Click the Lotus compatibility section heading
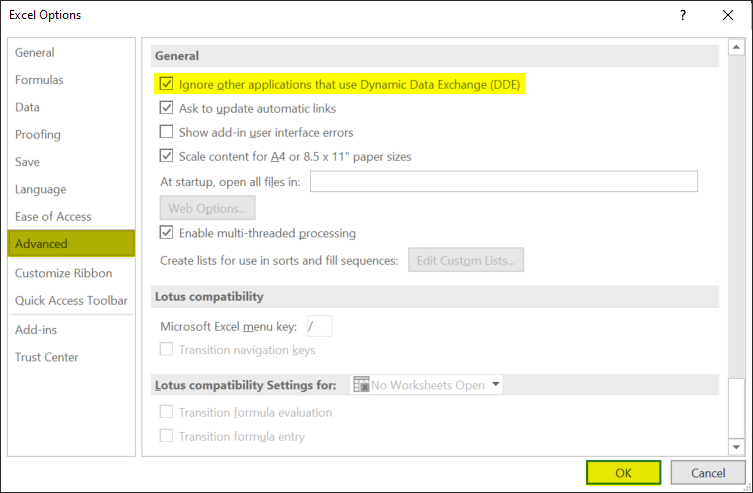This screenshot has height=493, width=753. 209,297
